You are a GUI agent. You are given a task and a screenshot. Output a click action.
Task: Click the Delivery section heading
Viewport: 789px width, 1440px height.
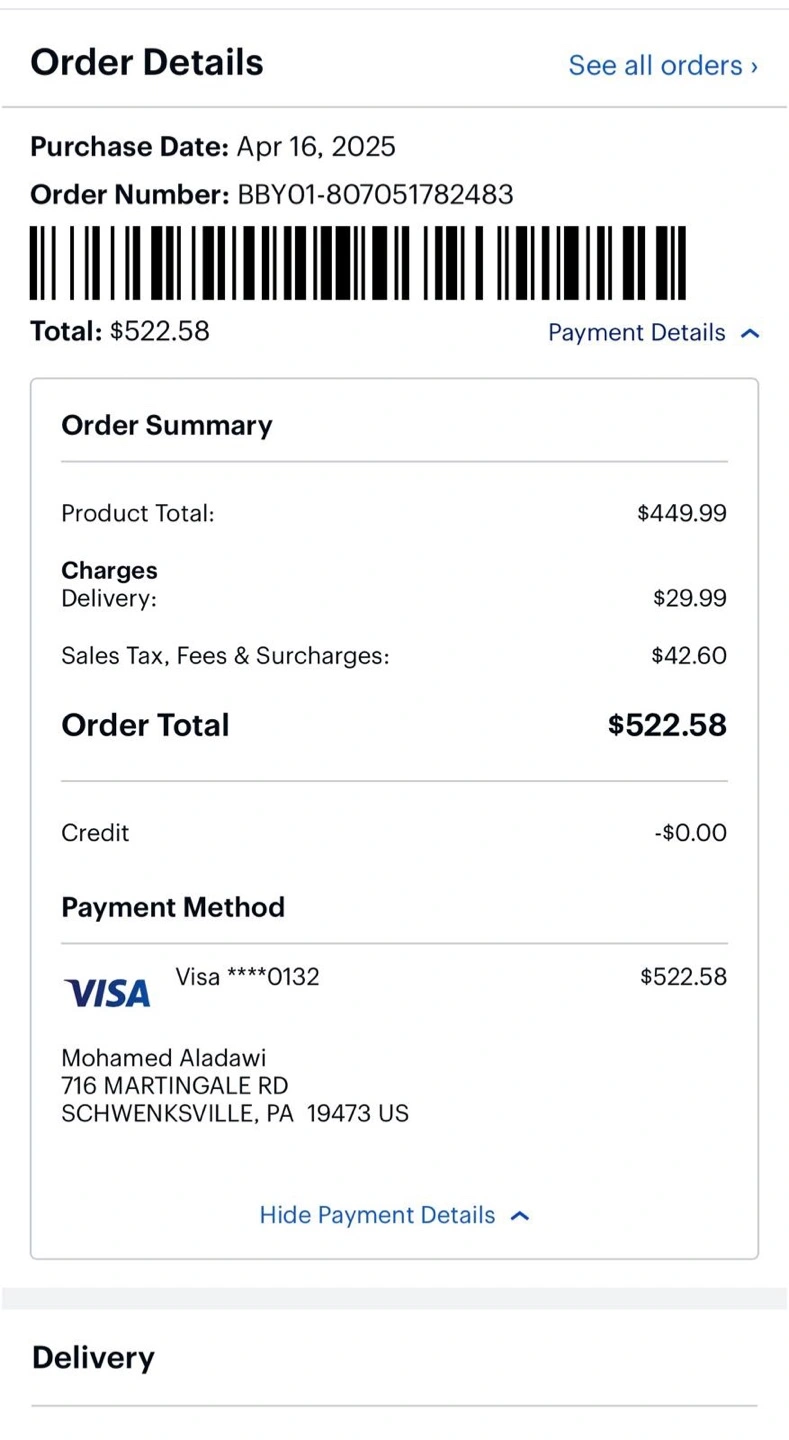[x=93, y=1357]
